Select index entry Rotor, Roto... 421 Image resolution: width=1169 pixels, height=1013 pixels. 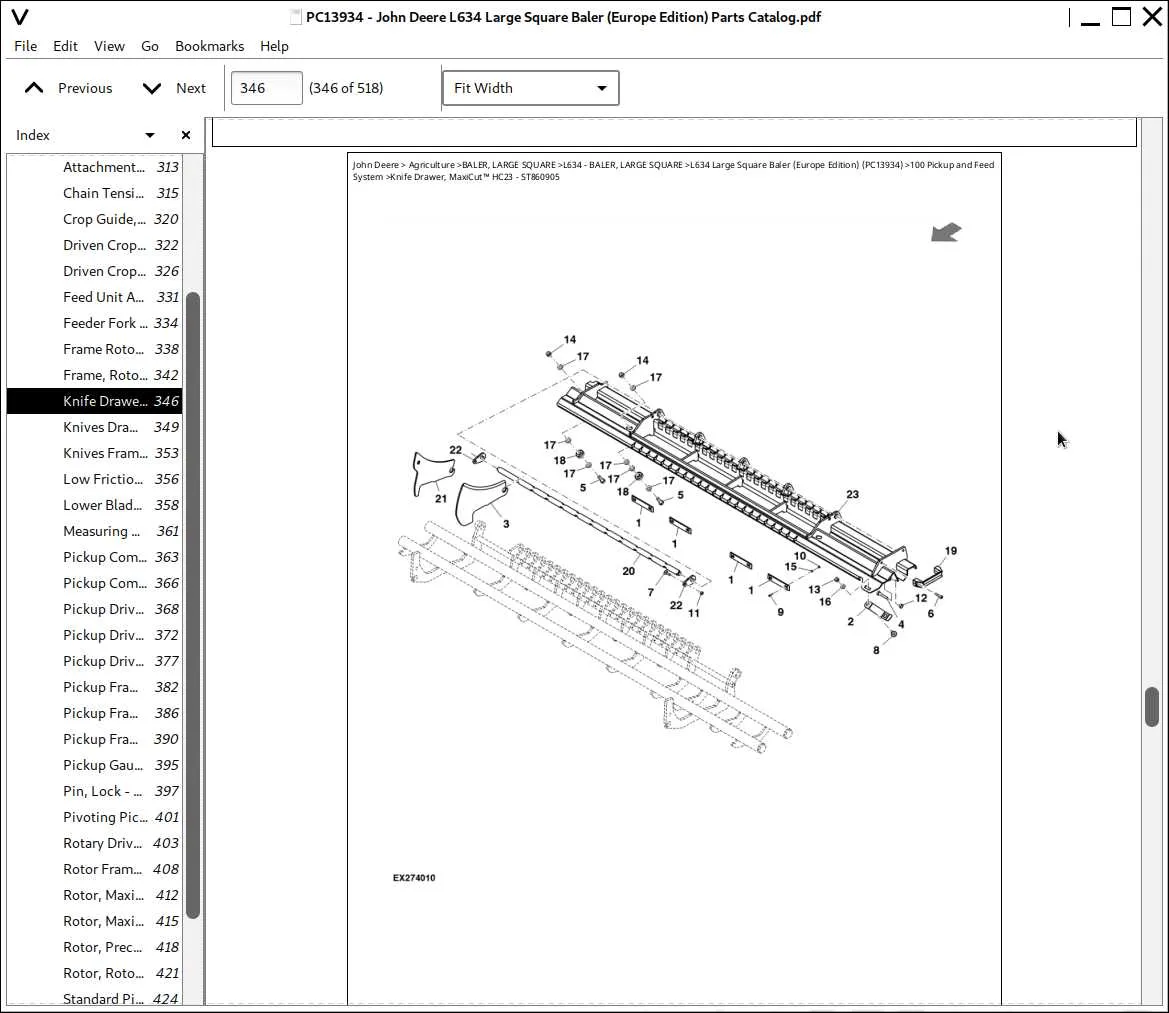(x=95, y=973)
